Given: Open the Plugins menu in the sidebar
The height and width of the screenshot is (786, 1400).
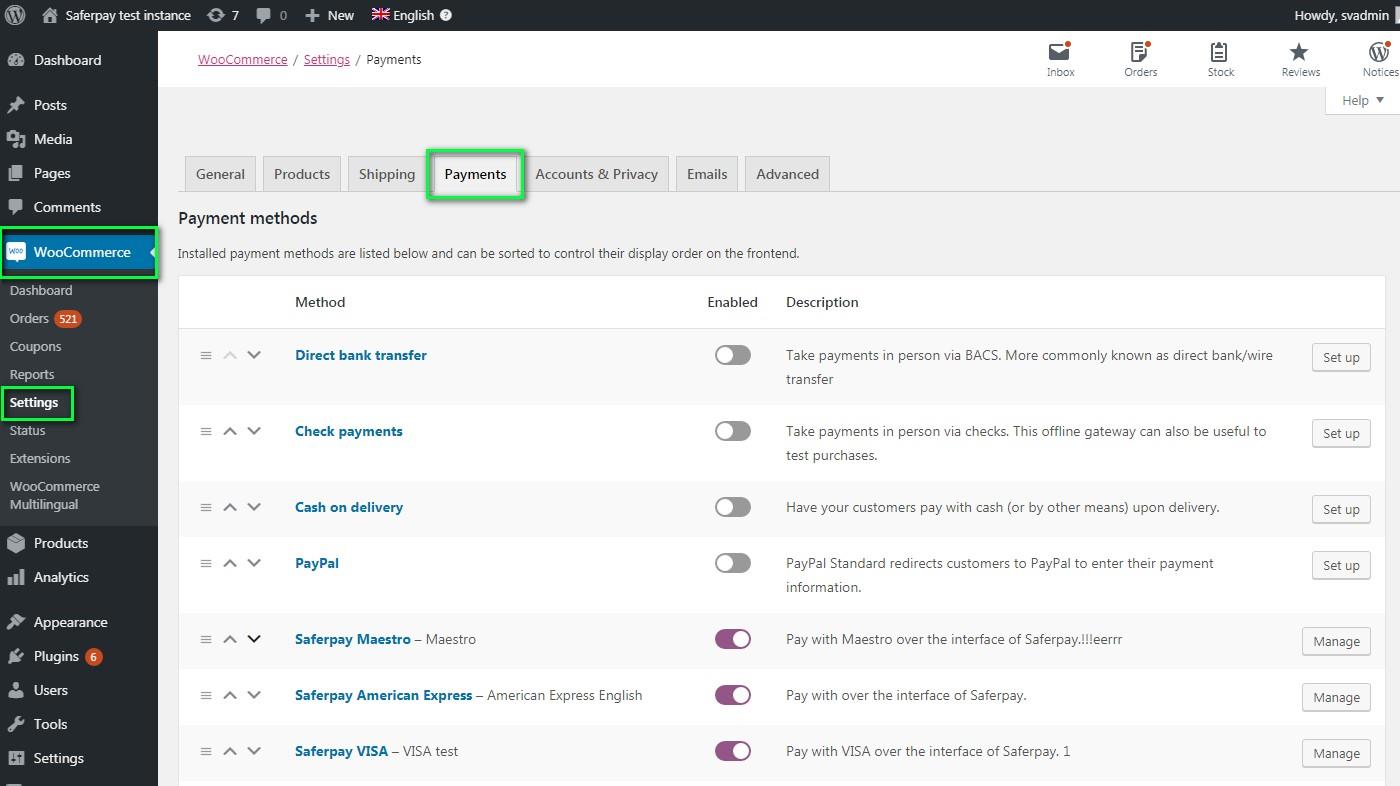Looking at the screenshot, I should click(56, 656).
